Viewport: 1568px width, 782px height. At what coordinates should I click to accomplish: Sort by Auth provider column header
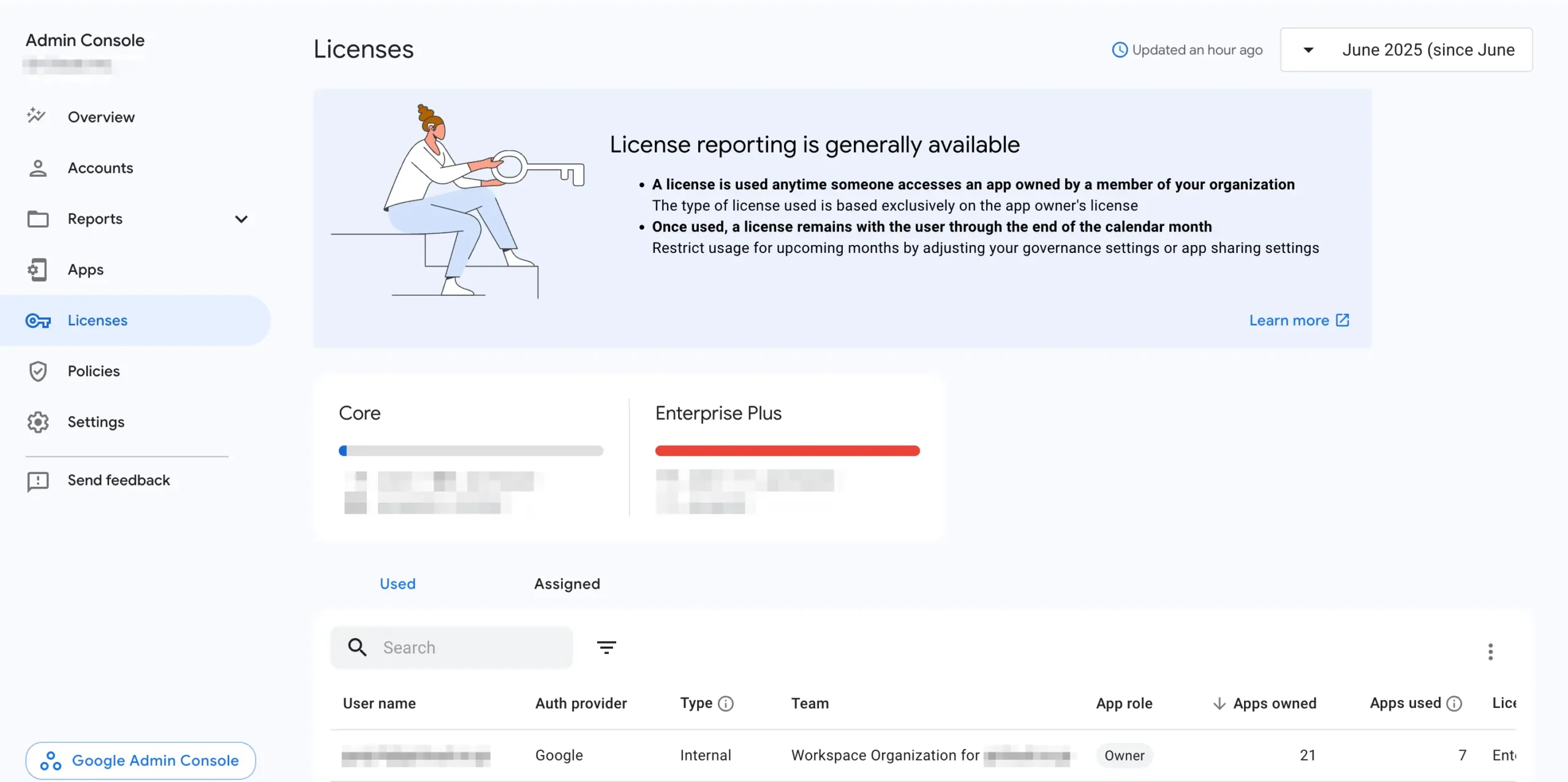(581, 704)
